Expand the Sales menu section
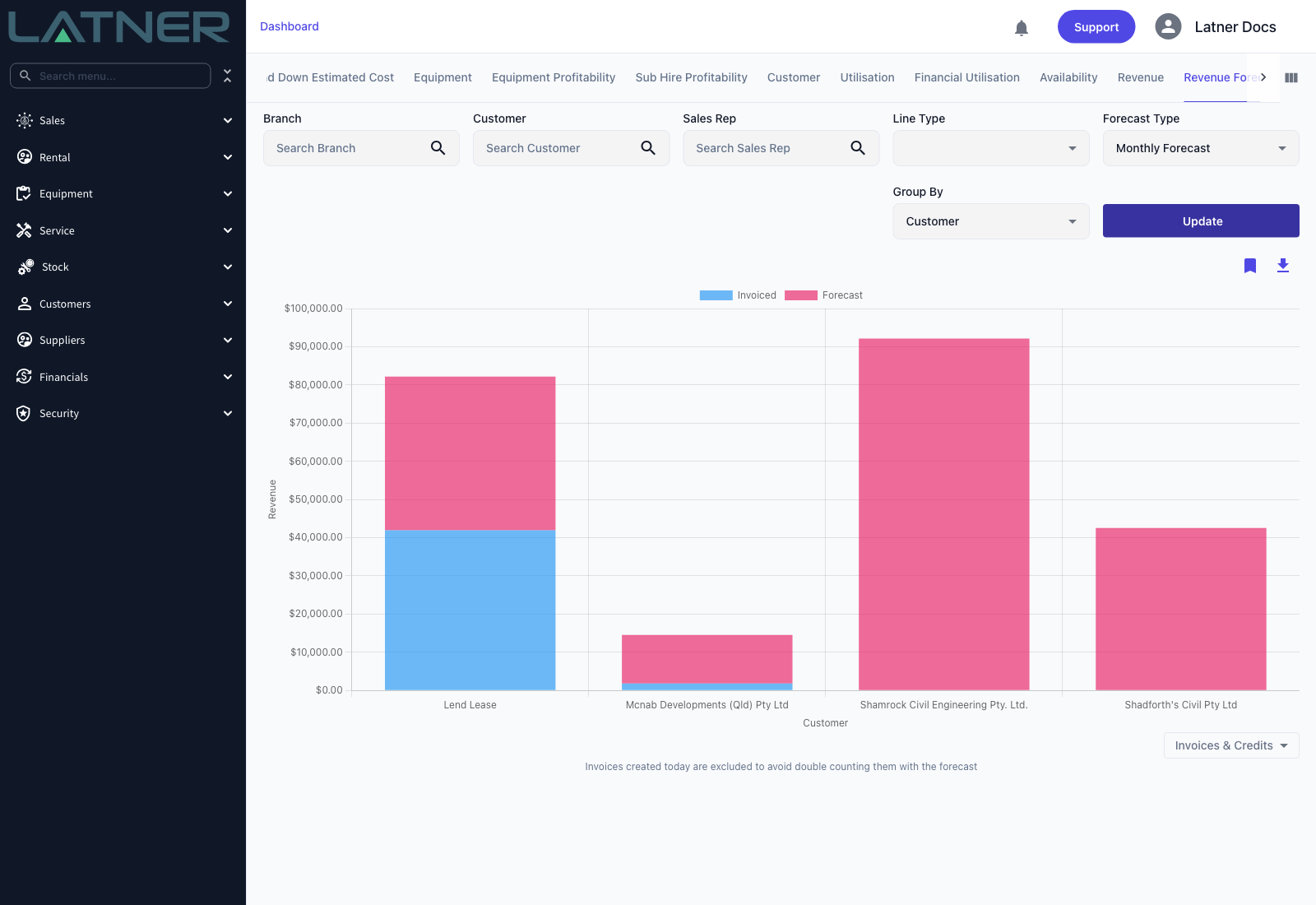1316x905 pixels. 228,120
